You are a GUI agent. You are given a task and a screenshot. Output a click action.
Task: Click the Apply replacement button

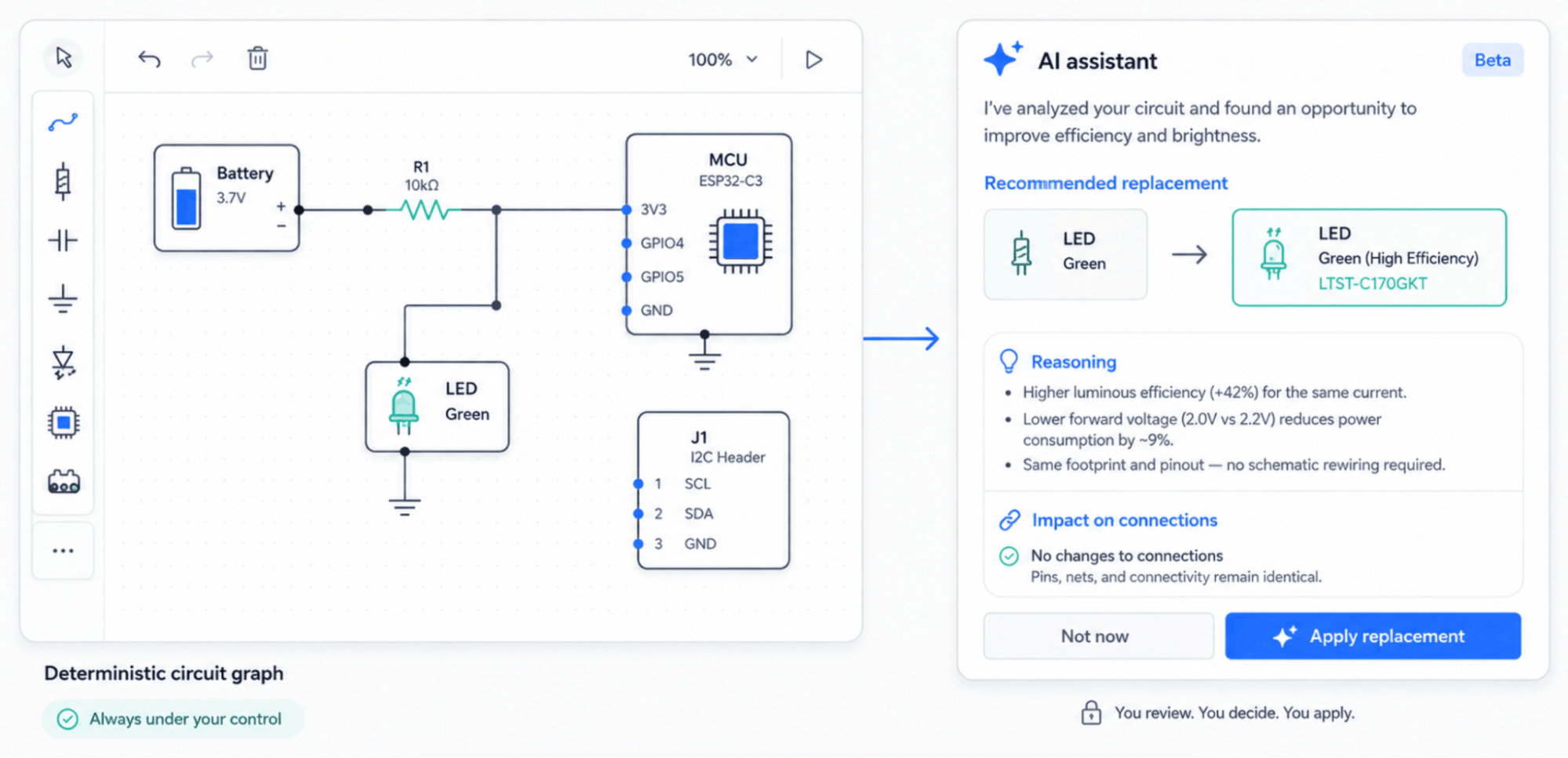1373,636
